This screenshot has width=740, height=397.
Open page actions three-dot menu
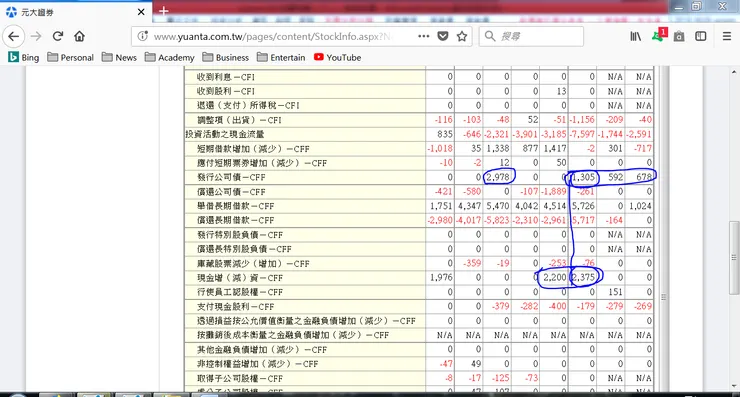click(x=423, y=36)
